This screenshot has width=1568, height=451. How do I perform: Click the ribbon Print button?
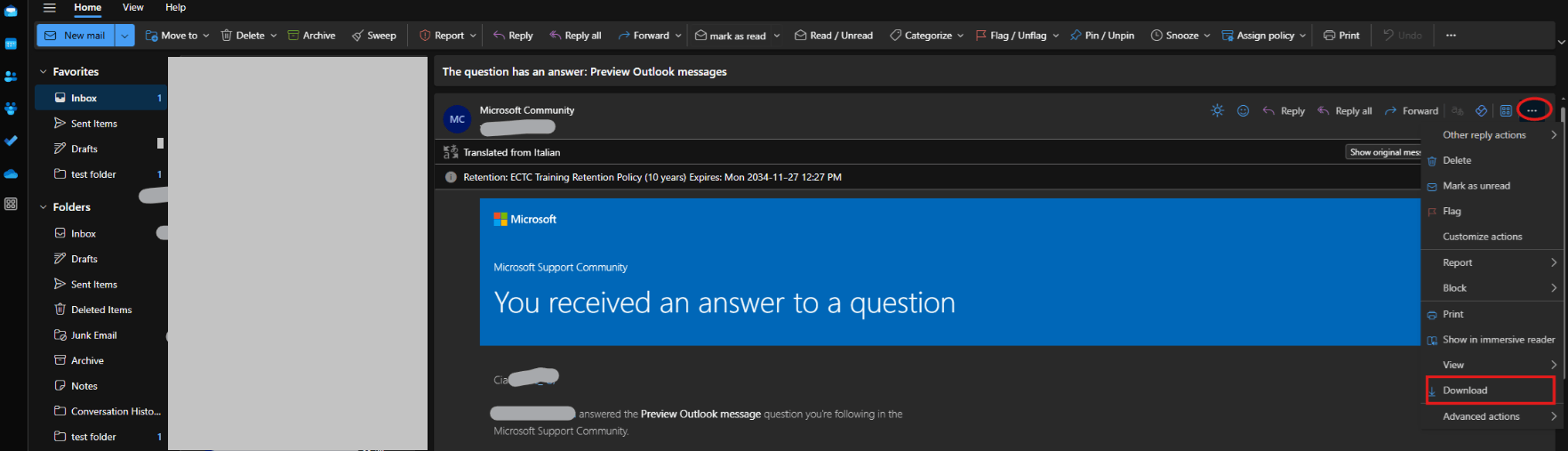1341,36
